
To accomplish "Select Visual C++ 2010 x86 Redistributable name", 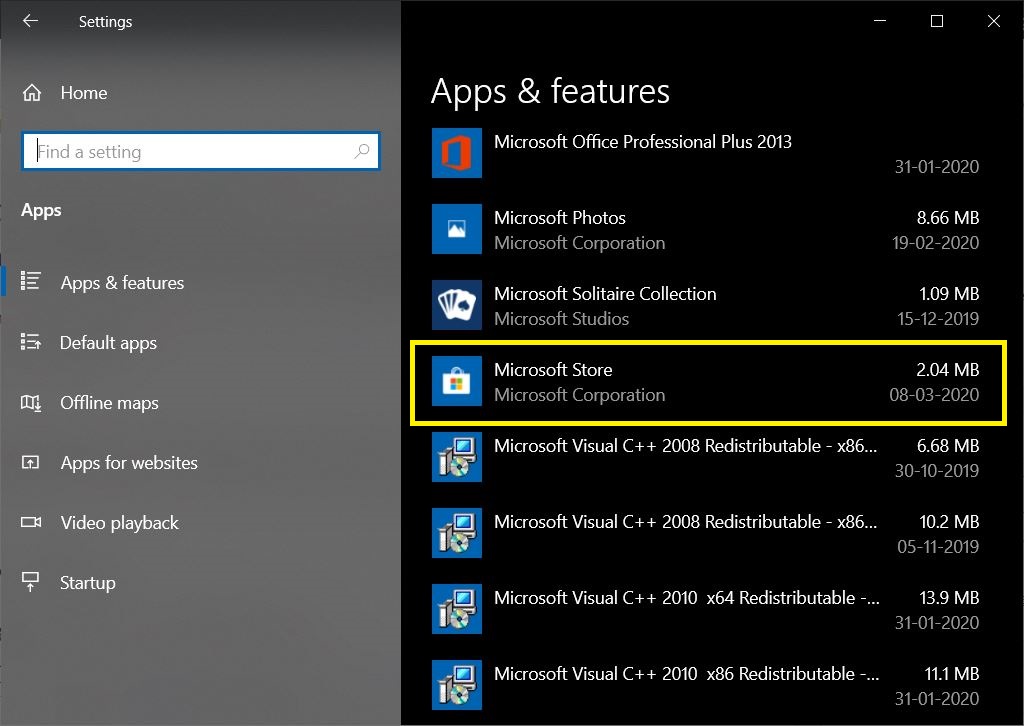I will [686, 674].
